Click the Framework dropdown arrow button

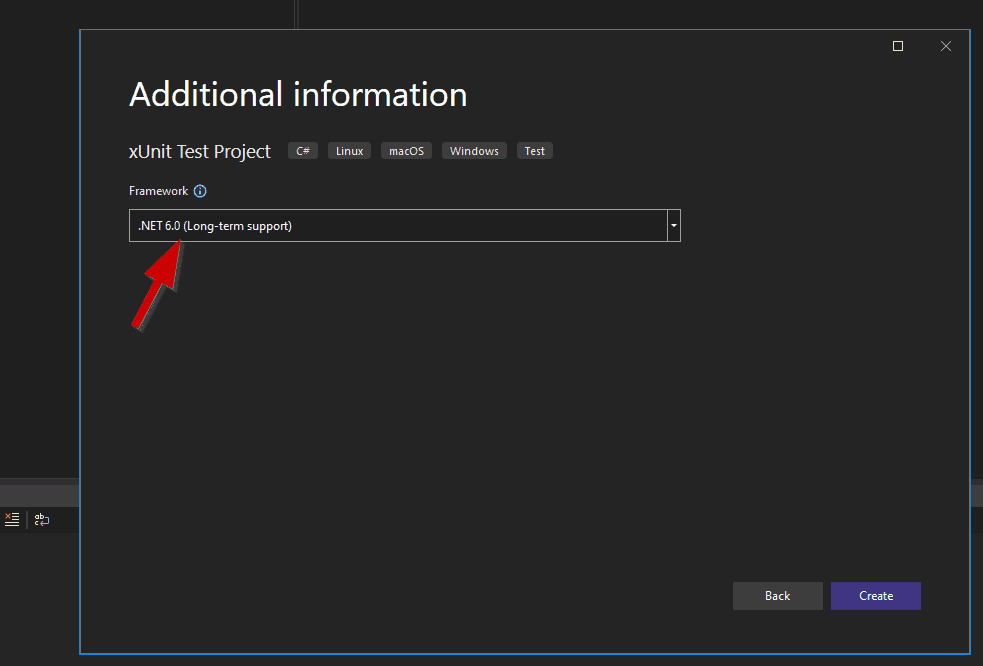(x=674, y=226)
